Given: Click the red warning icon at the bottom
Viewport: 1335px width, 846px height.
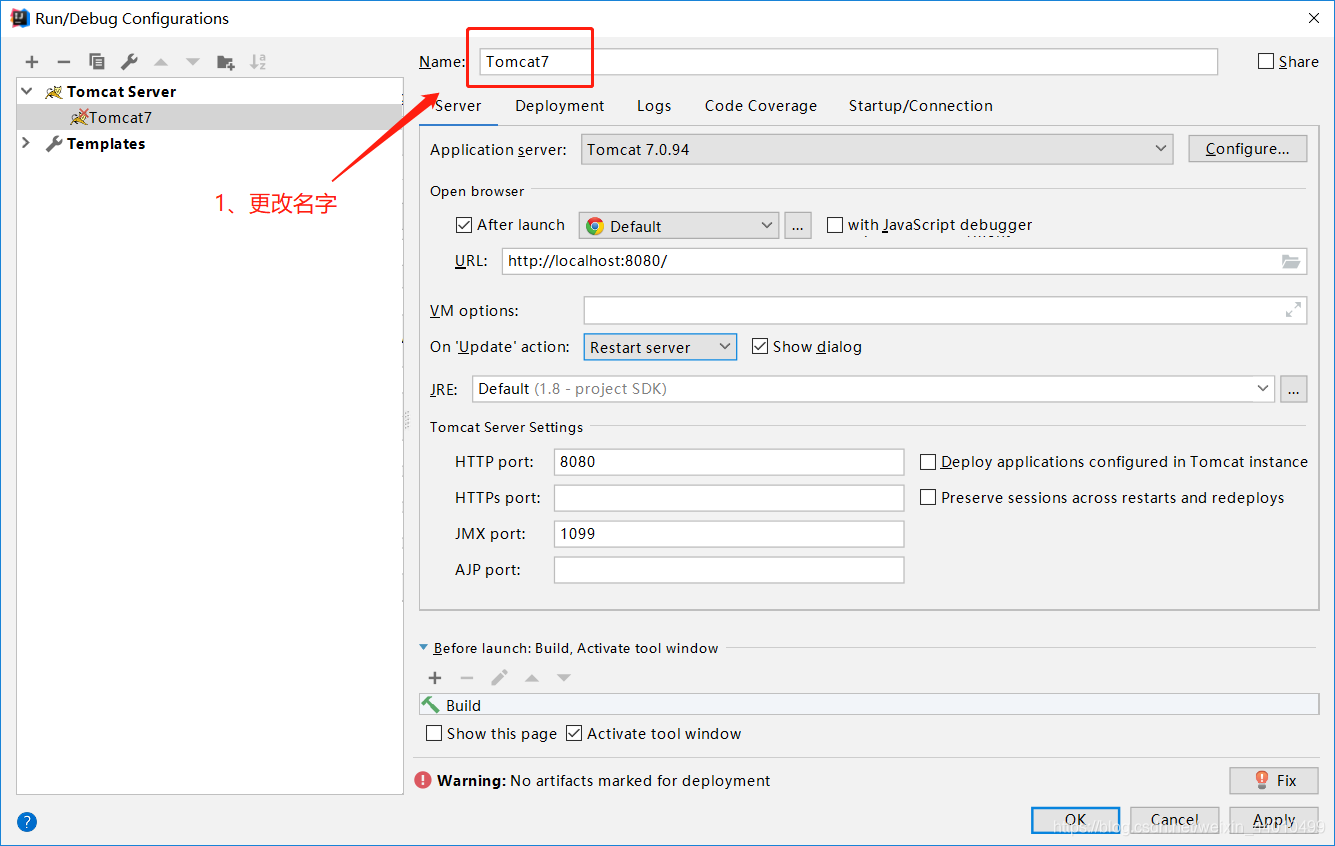Looking at the screenshot, I should point(424,780).
